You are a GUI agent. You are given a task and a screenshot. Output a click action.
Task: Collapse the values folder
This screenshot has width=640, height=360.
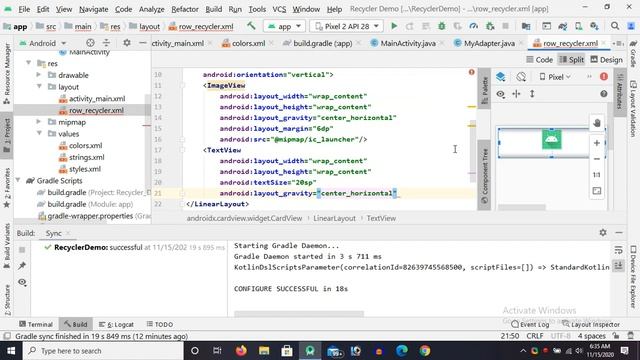(x=40, y=133)
